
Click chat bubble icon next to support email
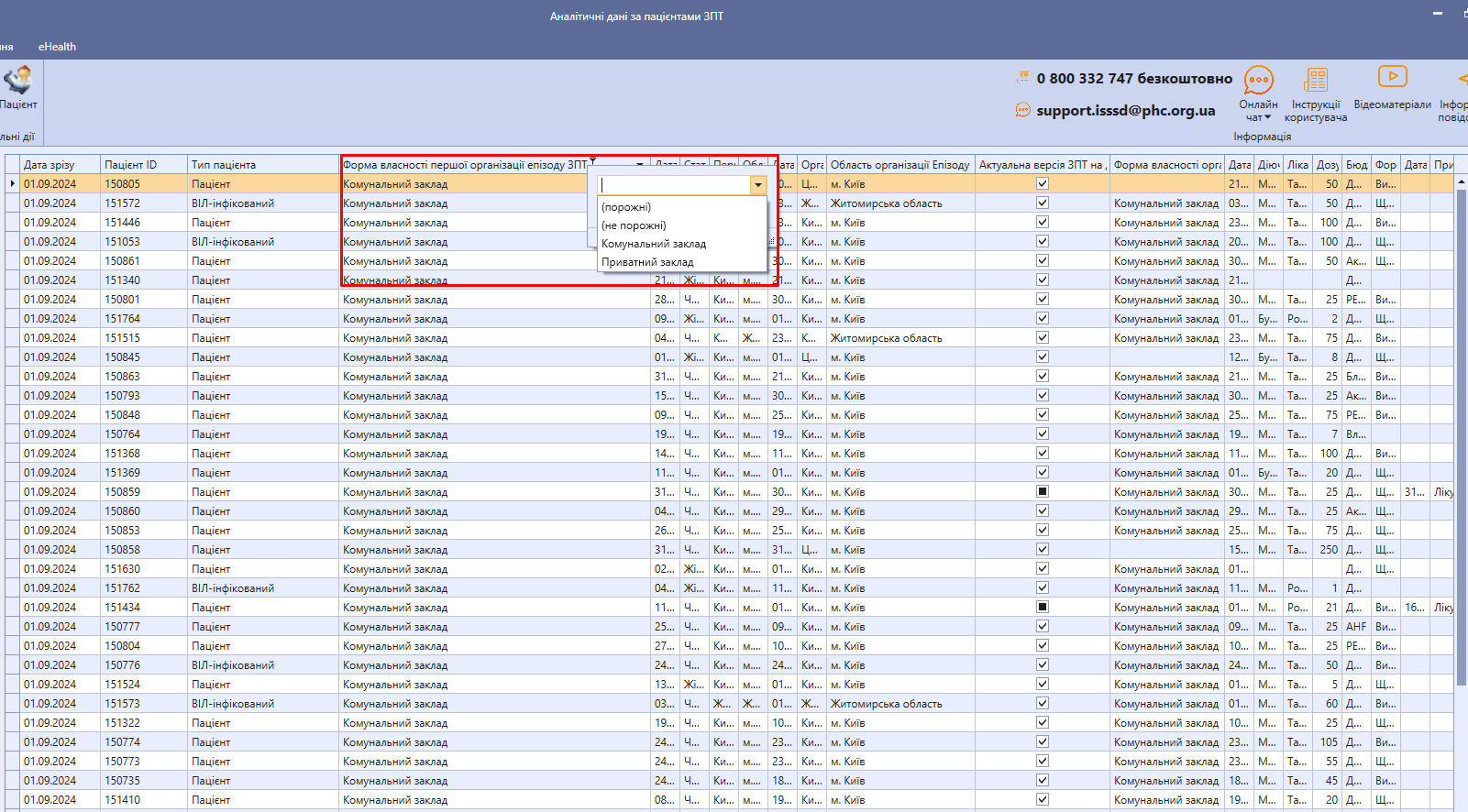[x=1022, y=110]
